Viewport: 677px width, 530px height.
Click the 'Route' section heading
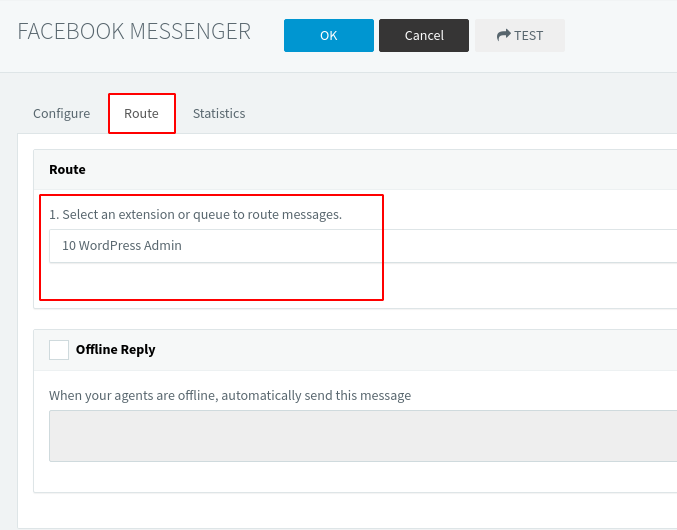(x=67, y=170)
